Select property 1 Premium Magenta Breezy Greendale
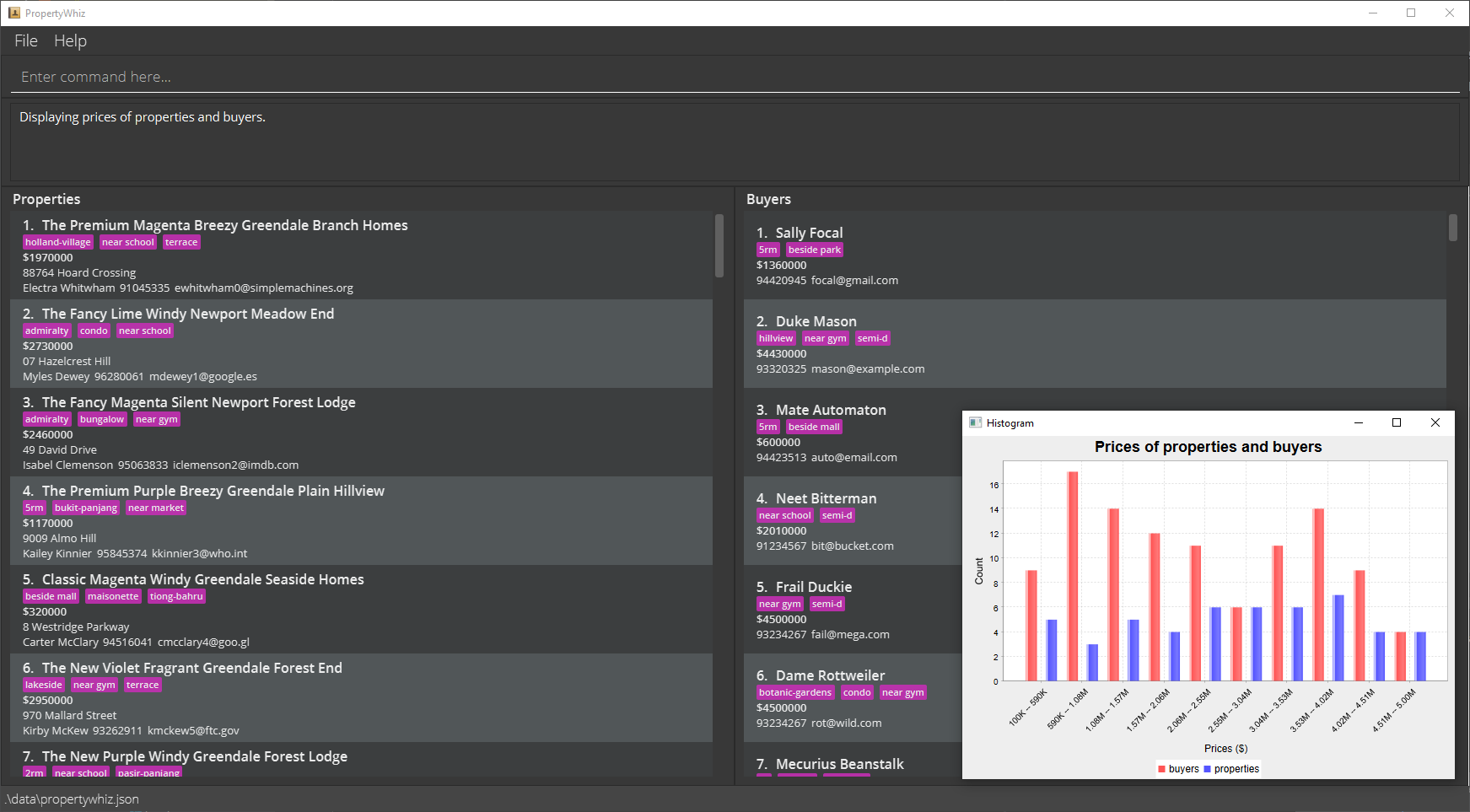Screen dimensions: 1470x812 (361, 255)
